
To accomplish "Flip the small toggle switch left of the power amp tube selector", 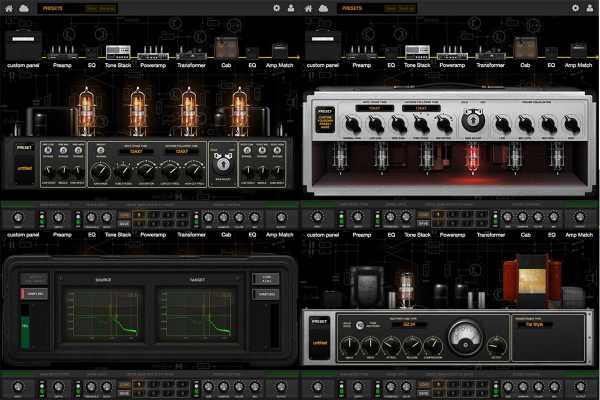I will [361, 324].
